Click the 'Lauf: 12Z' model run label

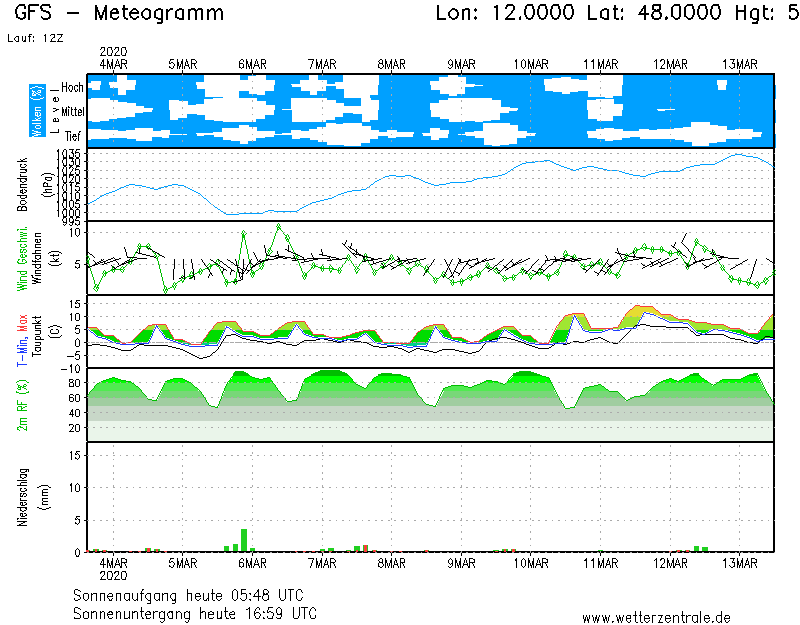point(35,38)
